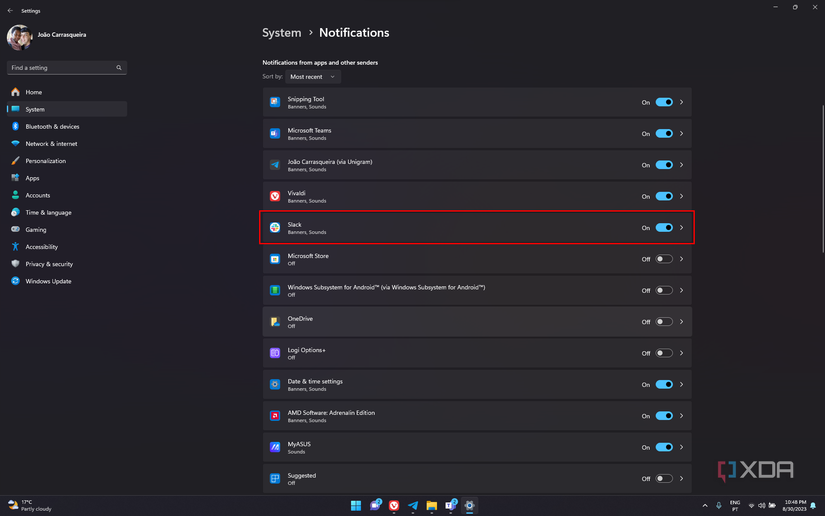Expand Snipping Tool notification settings chevron
Image resolution: width=825 pixels, height=516 pixels.
(682, 102)
